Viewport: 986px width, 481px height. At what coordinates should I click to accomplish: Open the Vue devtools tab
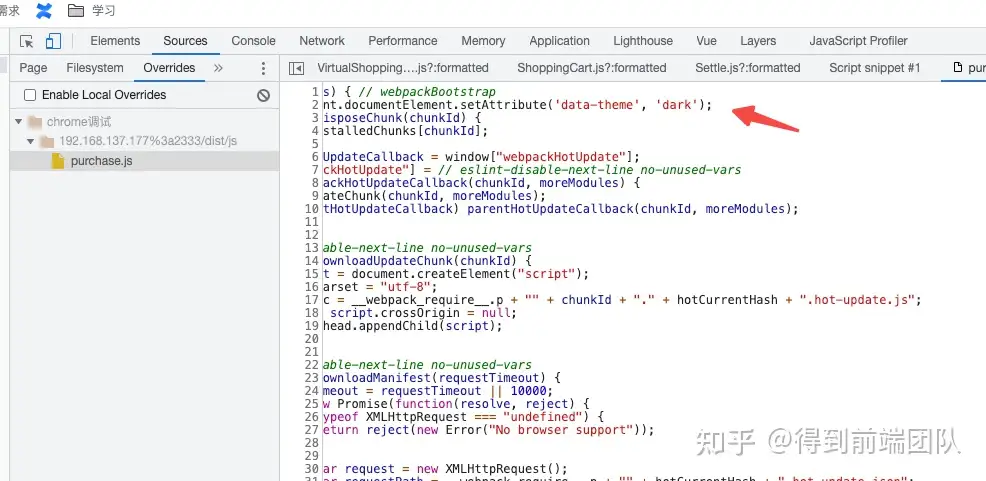click(706, 41)
